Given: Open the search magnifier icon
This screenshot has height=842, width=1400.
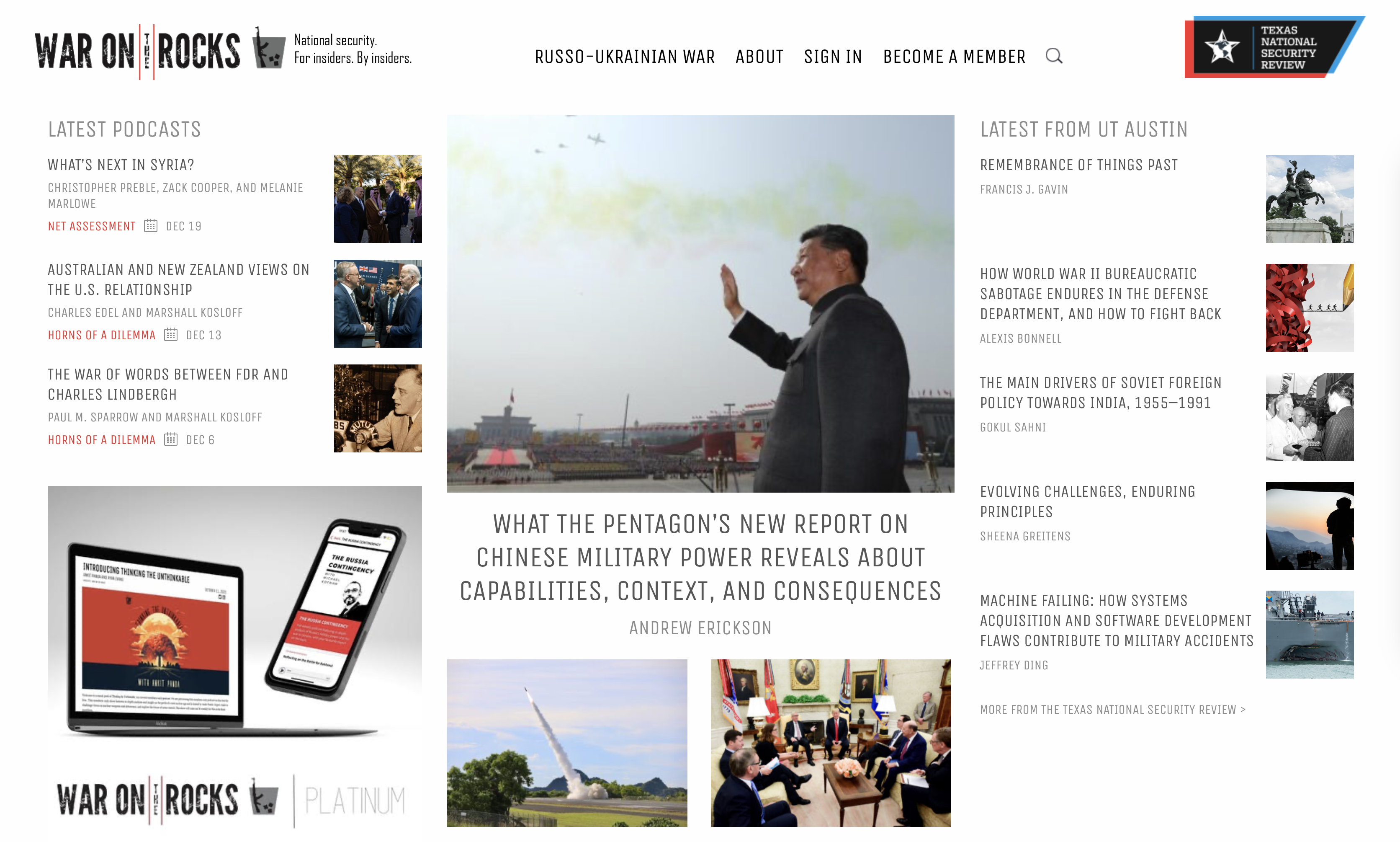Looking at the screenshot, I should (1053, 56).
